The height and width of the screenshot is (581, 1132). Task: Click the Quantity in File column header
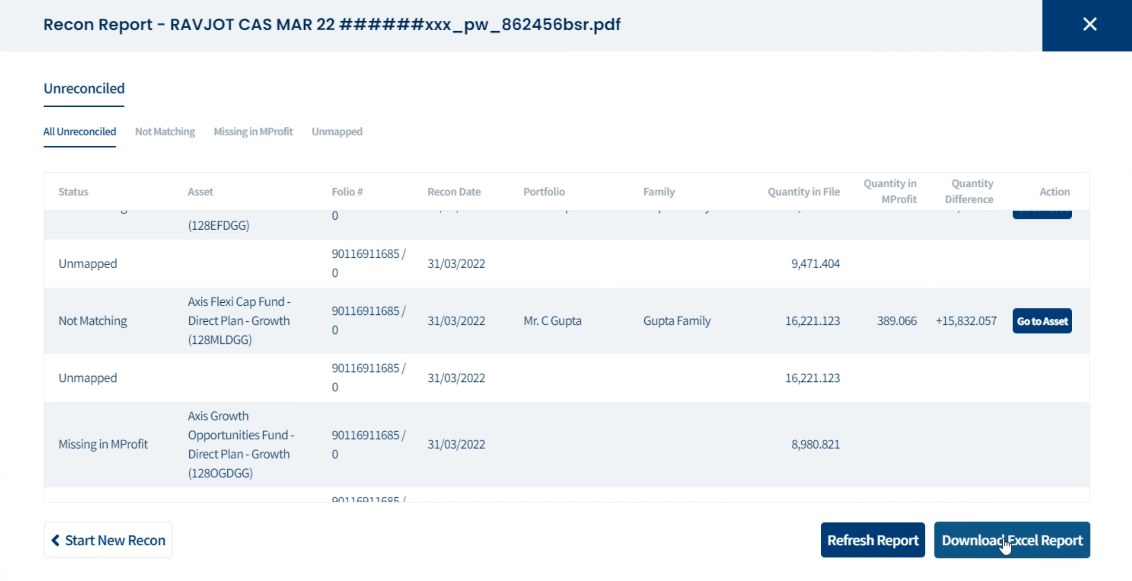pos(804,192)
